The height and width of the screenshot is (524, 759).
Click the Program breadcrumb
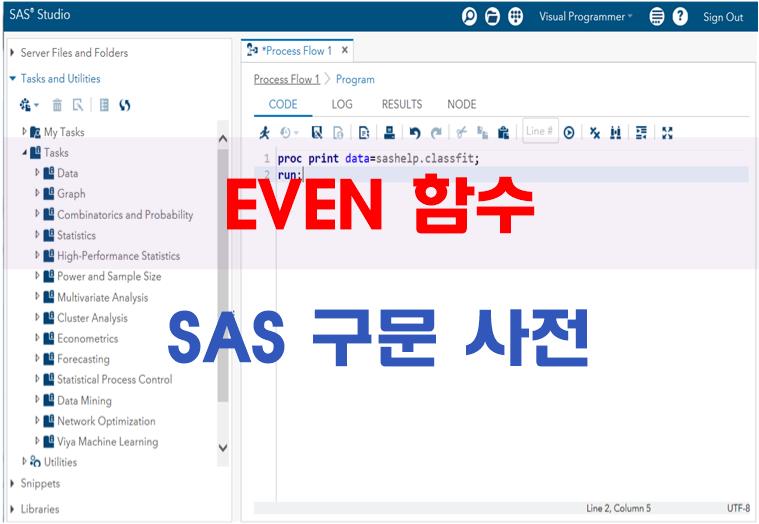pyautogui.click(x=355, y=79)
